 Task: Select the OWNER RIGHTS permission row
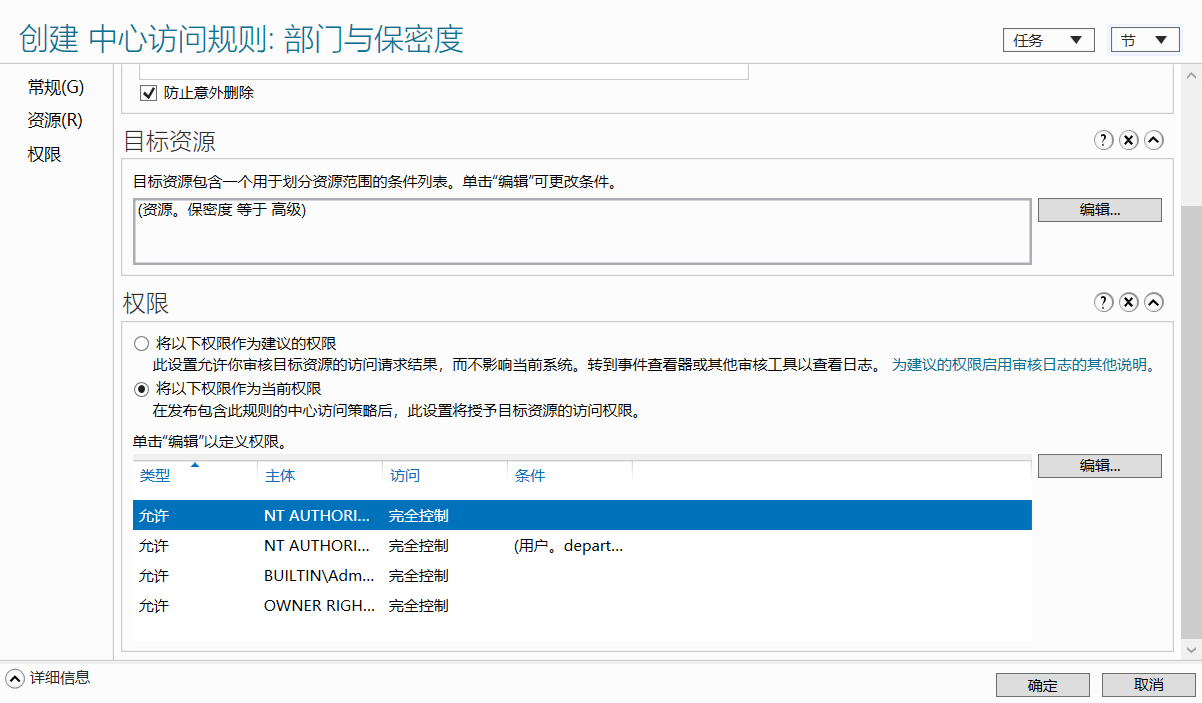tap(582, 606)
